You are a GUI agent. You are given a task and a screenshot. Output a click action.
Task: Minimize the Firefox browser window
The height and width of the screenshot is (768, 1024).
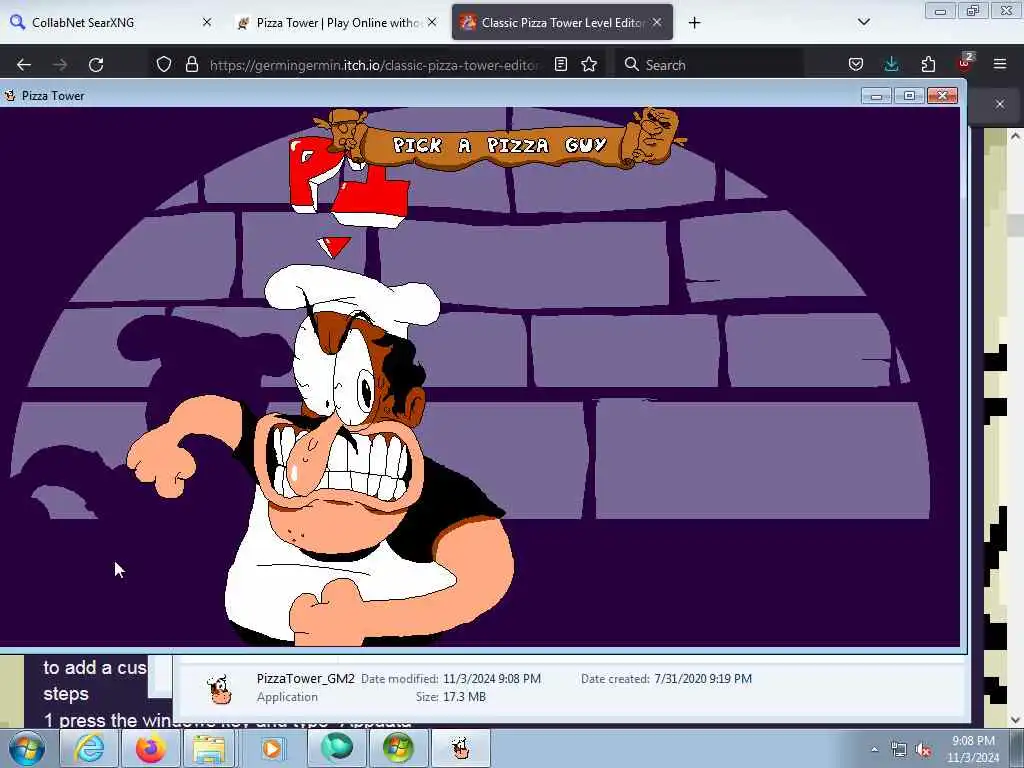click(940, 11)
